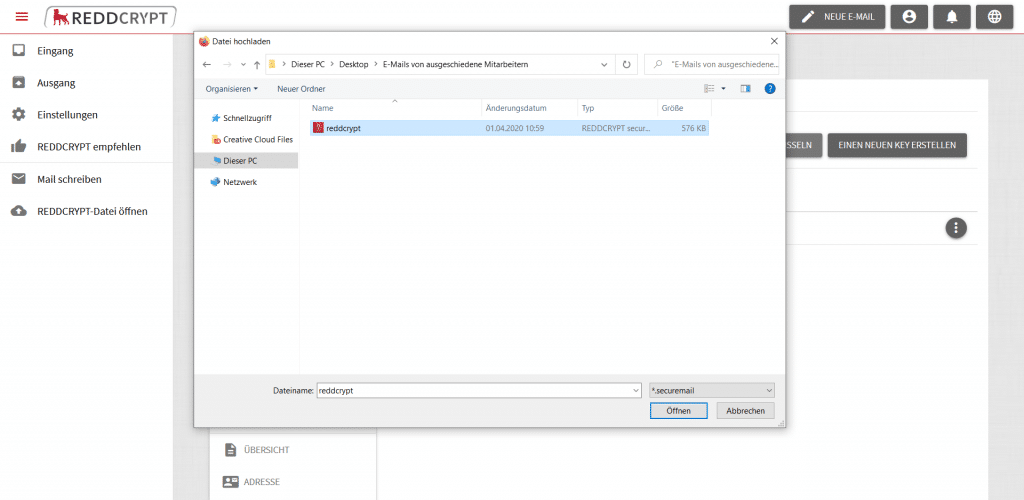Refresh the folder with reload icon

click(627, 64)
